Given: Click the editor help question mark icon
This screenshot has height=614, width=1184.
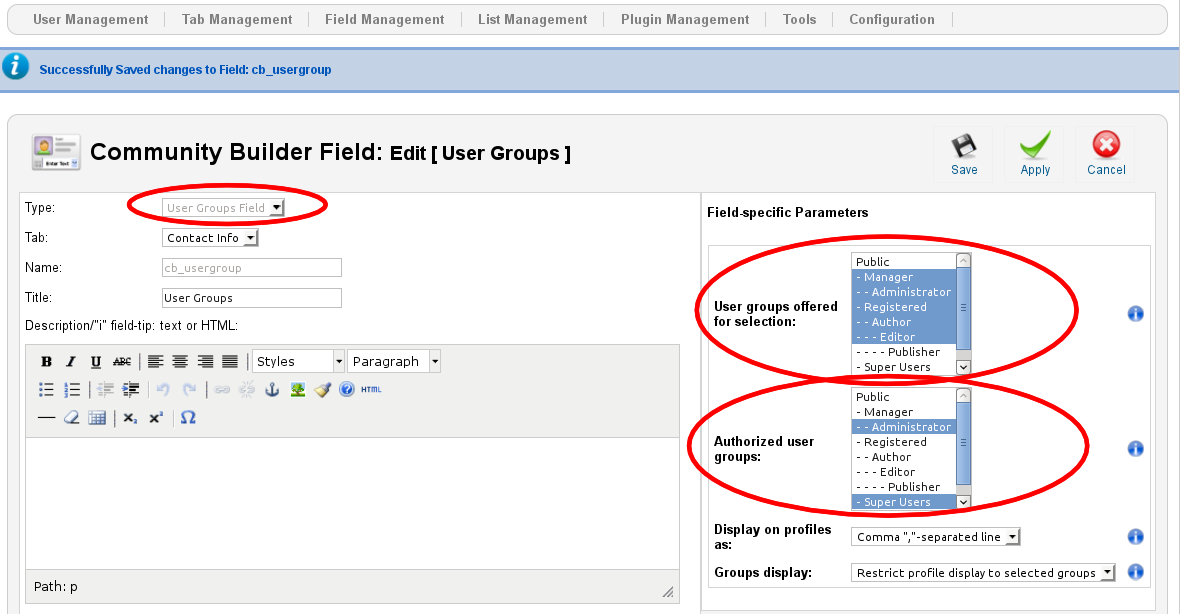Looking at the screenshot, I should coord(346,390).
